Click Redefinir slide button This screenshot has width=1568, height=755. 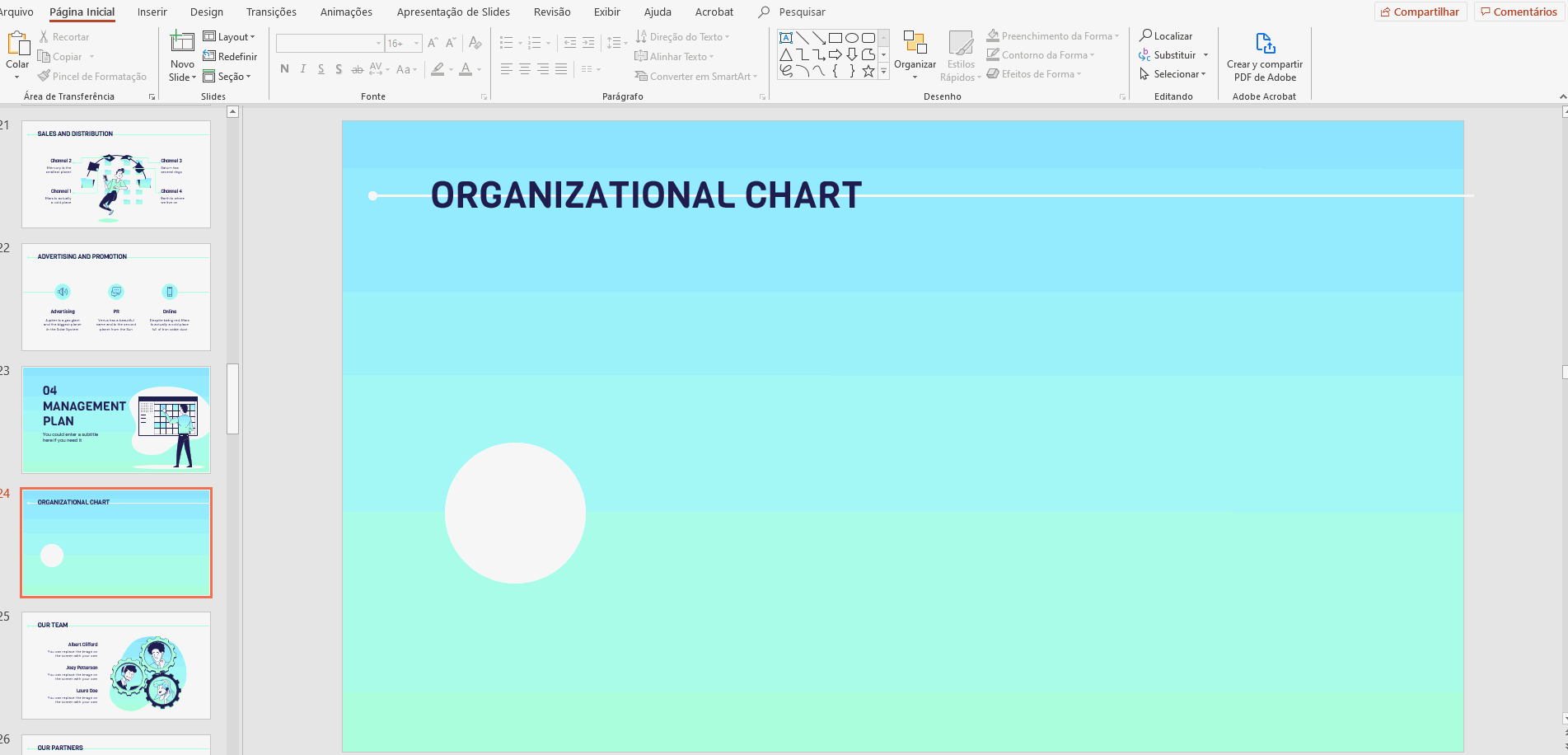pos(230,57)
